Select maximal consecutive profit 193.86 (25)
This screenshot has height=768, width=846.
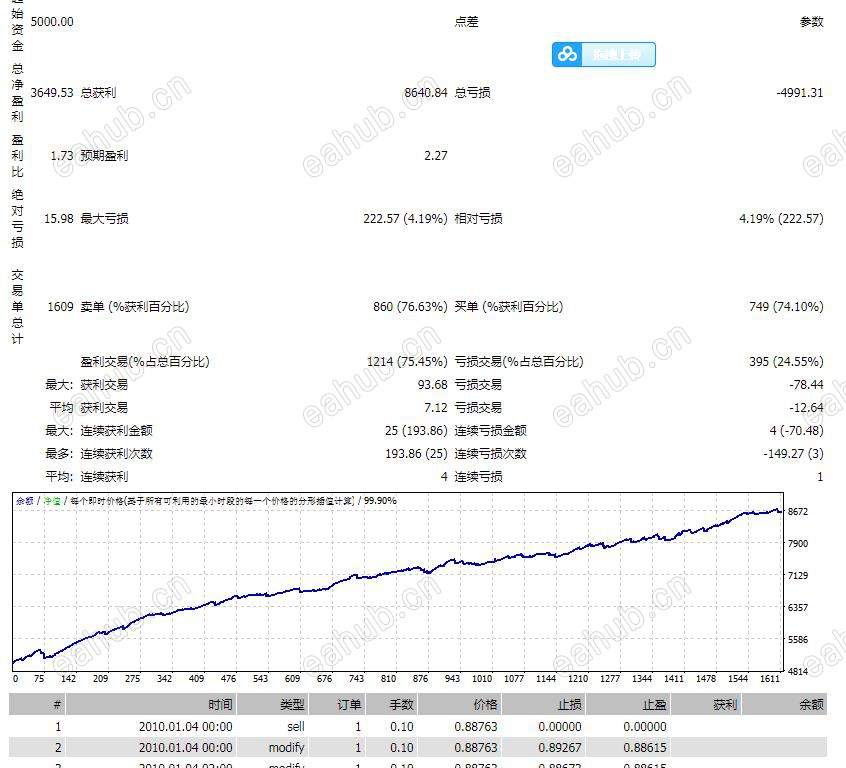pyautogui.click(x=416, y=454)
